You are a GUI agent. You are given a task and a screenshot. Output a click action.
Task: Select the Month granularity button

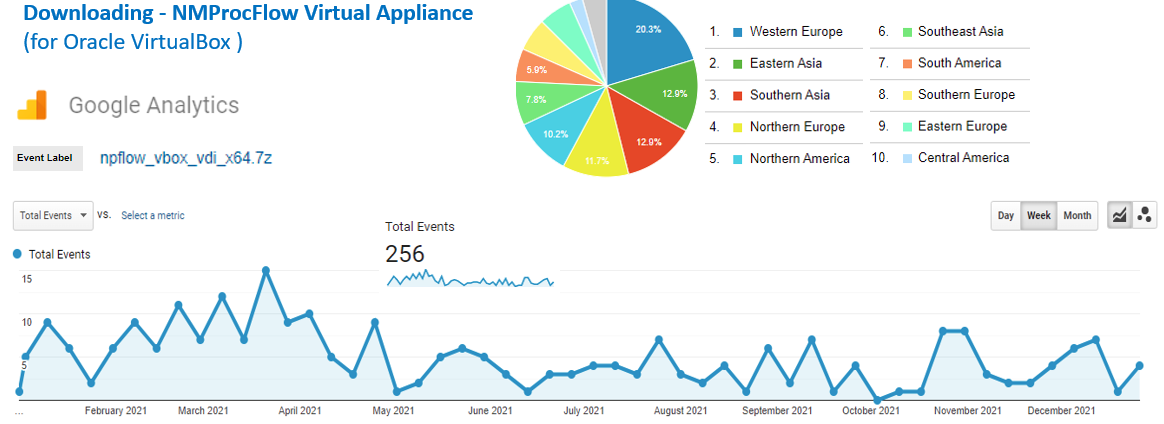[1077, 215]
